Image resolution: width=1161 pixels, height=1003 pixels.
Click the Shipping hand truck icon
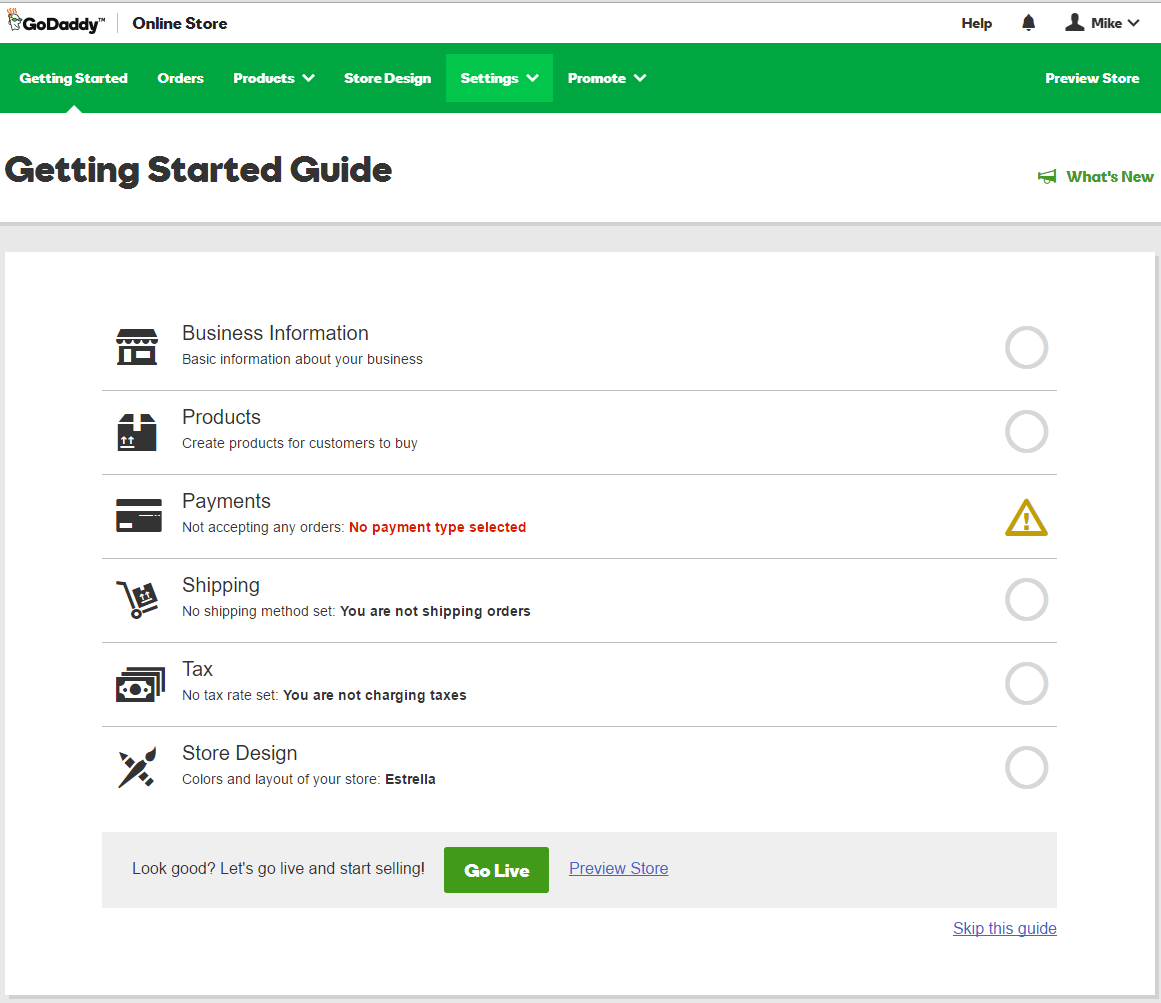(138, 598)
